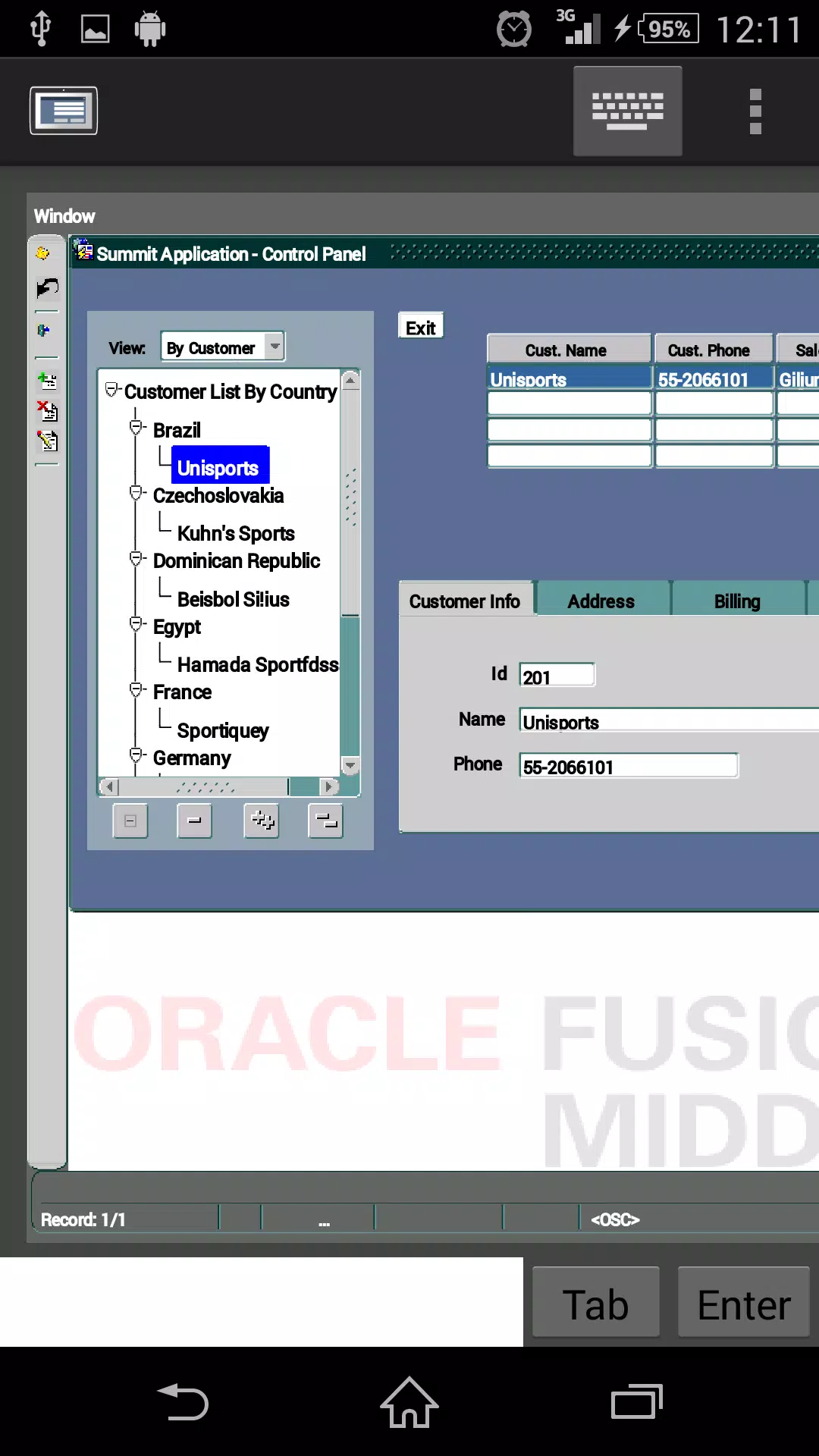Tap the Android home navigation button
Image resolution: width=819 pixels, height=1456 pixels.
click(409, 1402)
